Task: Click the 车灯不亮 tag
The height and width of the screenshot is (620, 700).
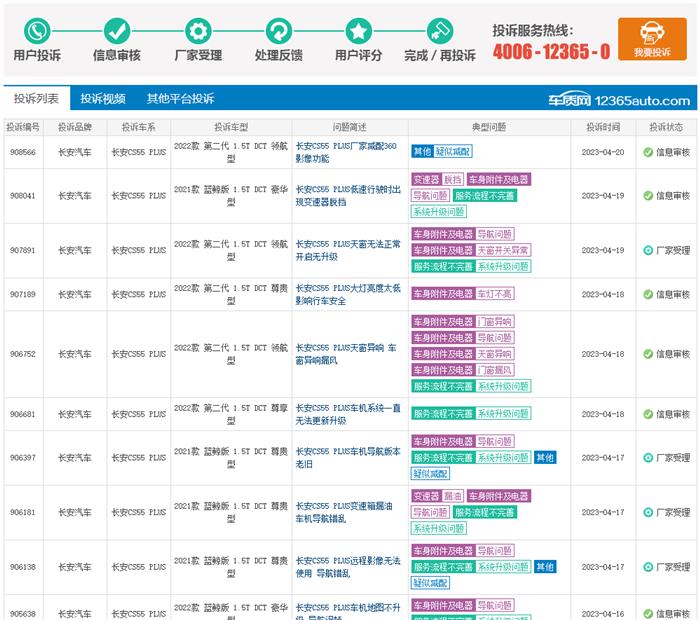Action: [495, 294]
